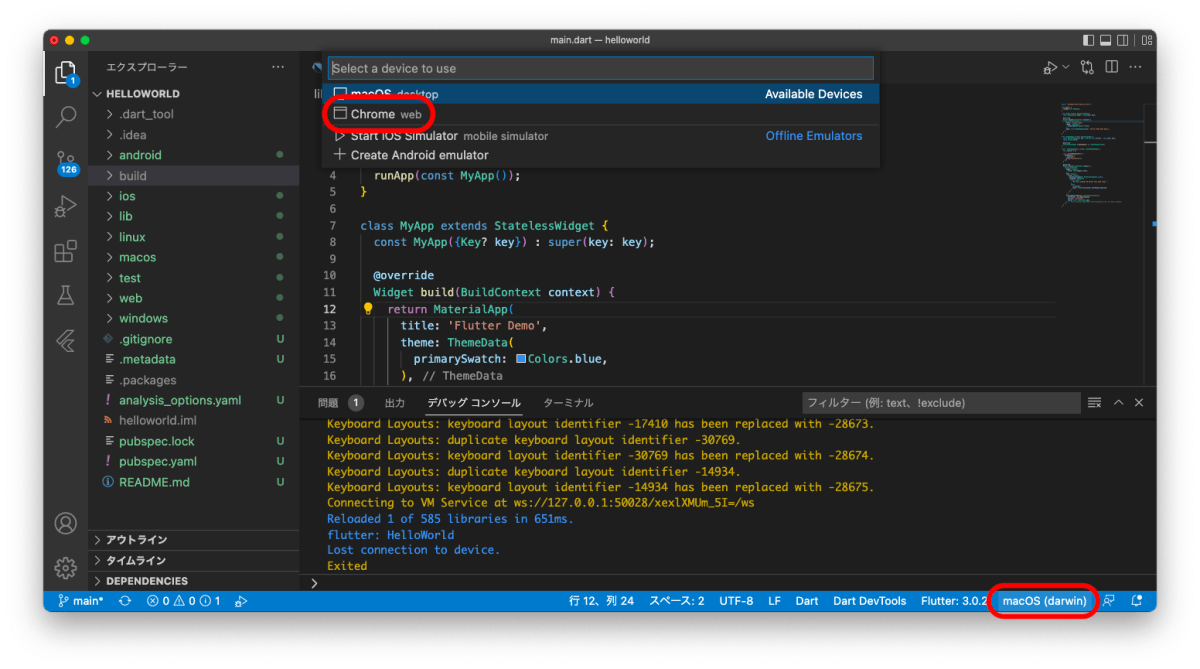The width and height of the screenshot is (1200, 669).
Task: Click the run and debug editor button
Action: click(x=1050, y=67)
